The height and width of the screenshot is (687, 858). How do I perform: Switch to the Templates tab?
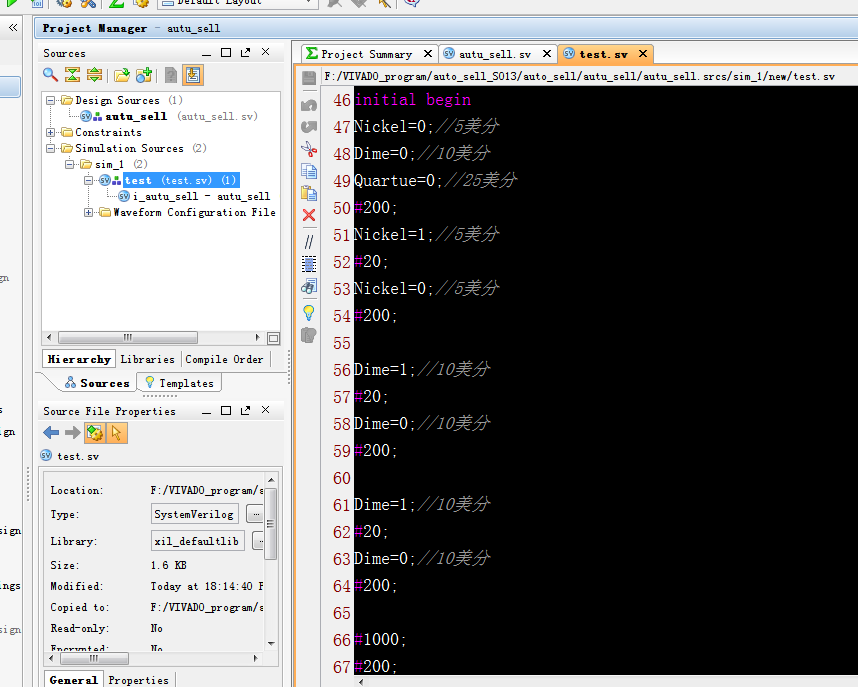pos(181,383)
